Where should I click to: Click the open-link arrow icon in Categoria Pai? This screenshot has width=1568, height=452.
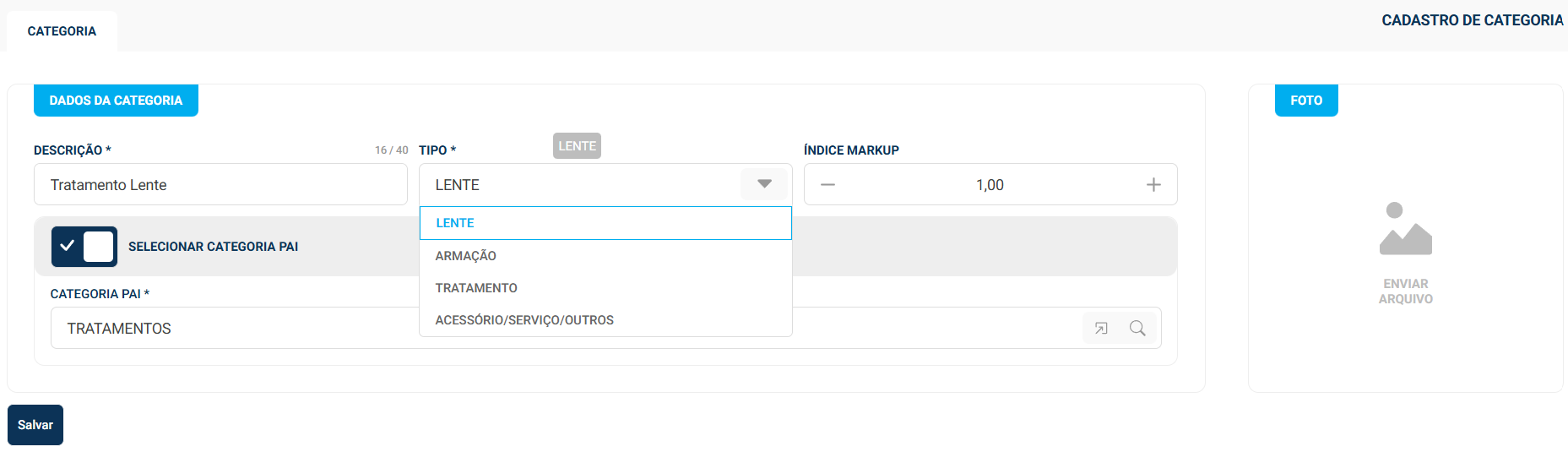[1101, 329]
